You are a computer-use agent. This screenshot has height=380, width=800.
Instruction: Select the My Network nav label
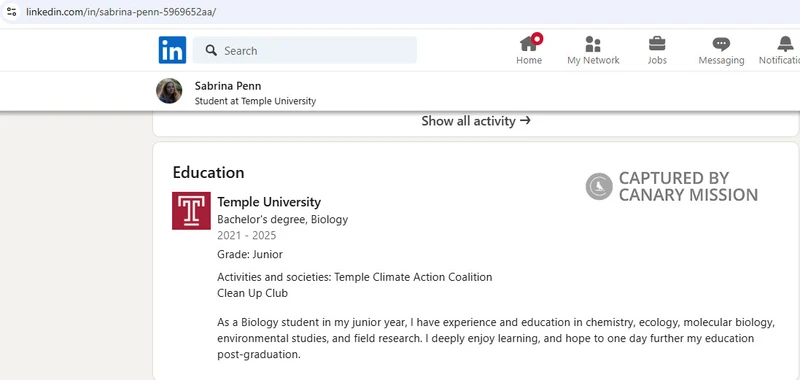tap(593, 60)
